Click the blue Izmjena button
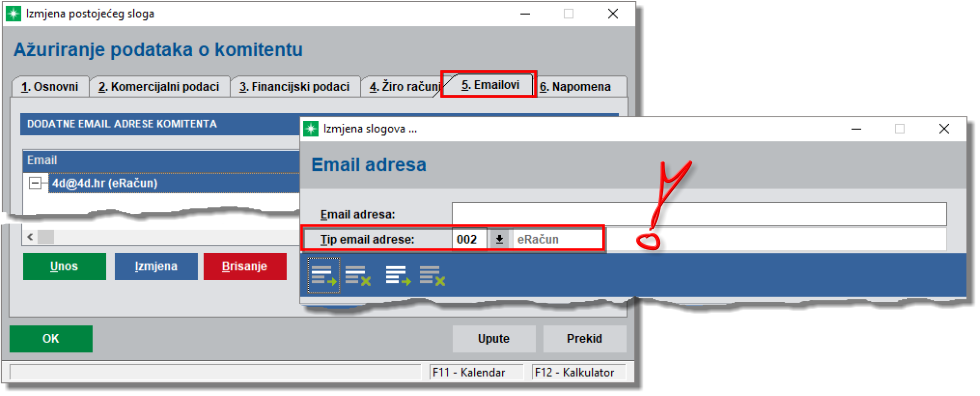The image size is (980, 396). tap(156, 266)
